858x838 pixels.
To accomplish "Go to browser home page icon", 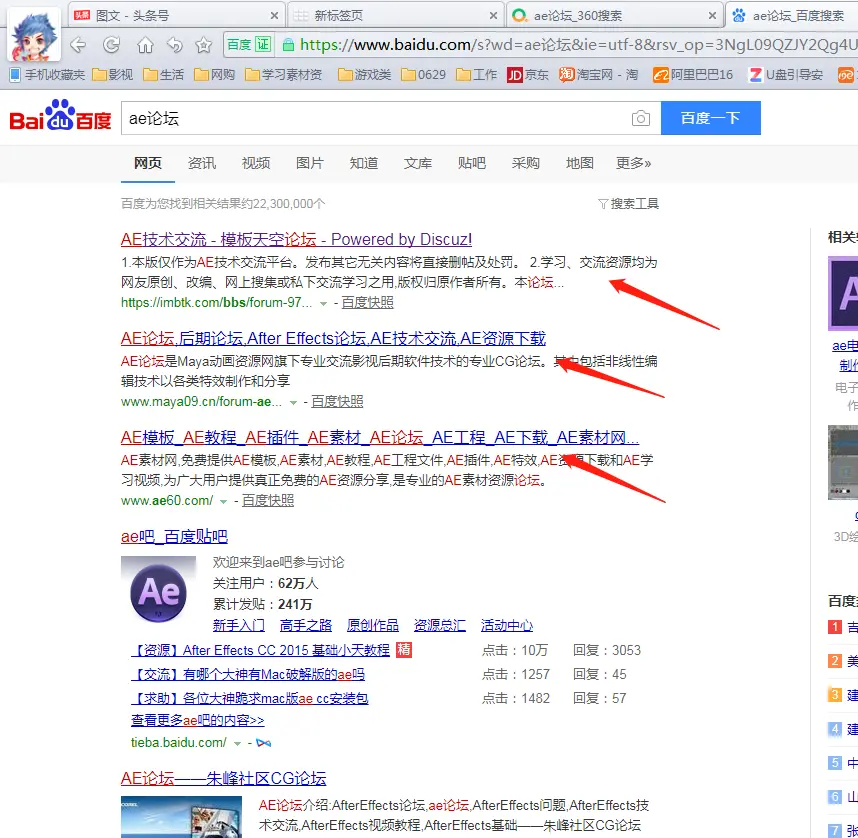I will [x=145, y=45].
